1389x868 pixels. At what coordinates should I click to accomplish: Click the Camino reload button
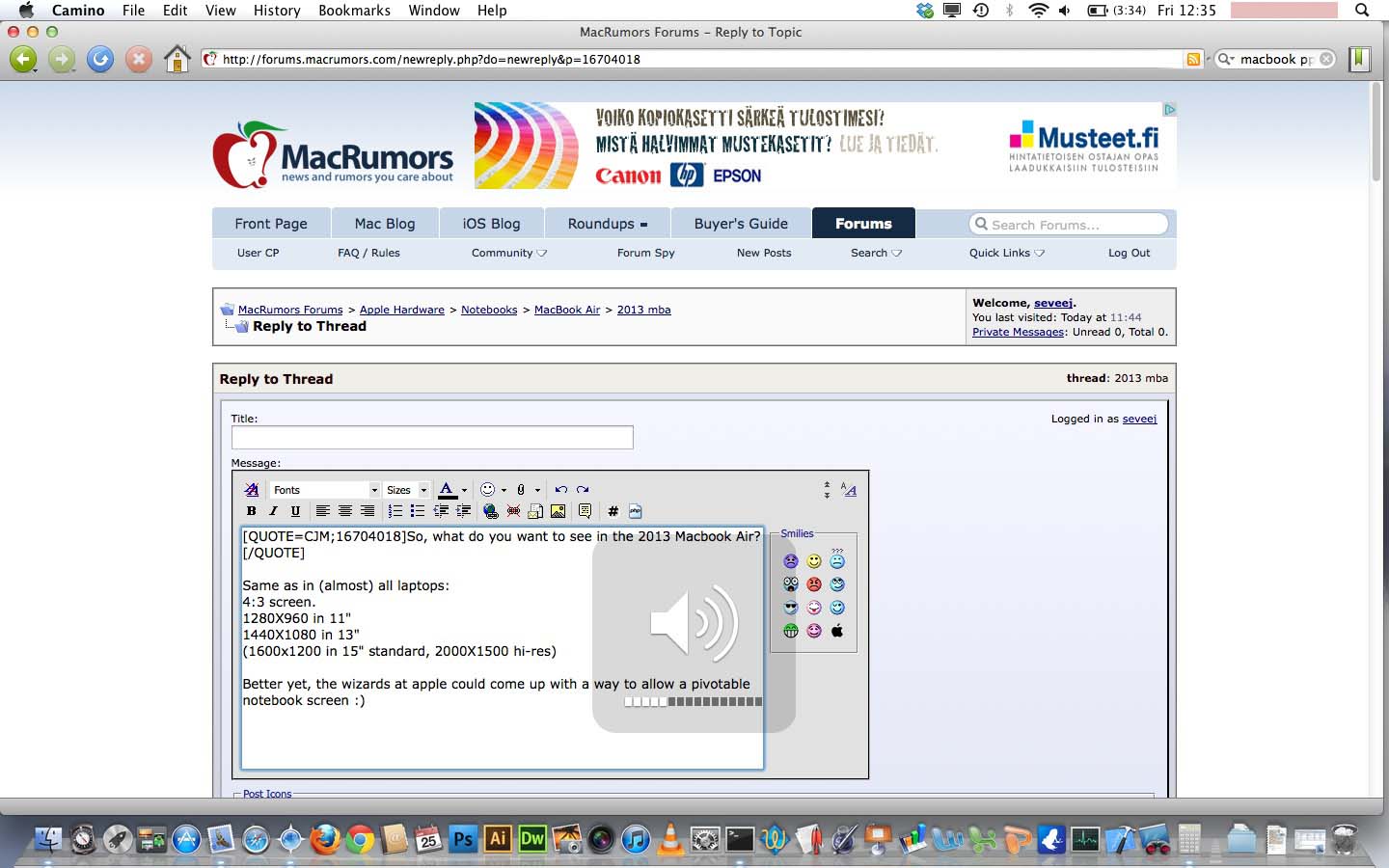click(x=100, y=60)
